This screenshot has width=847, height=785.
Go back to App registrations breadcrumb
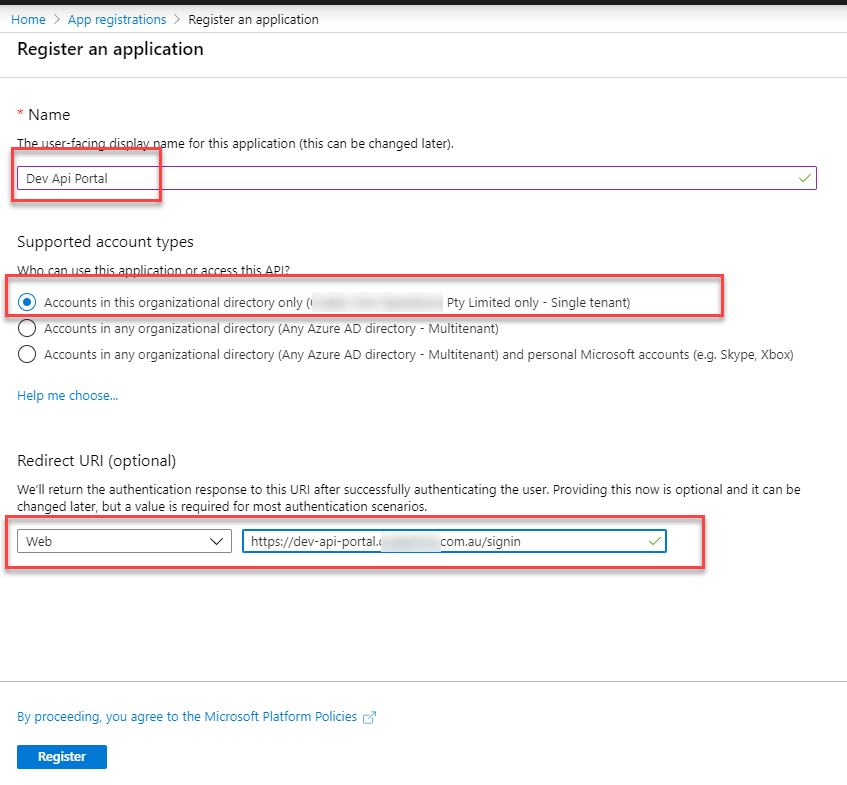(x=118, y=19)
